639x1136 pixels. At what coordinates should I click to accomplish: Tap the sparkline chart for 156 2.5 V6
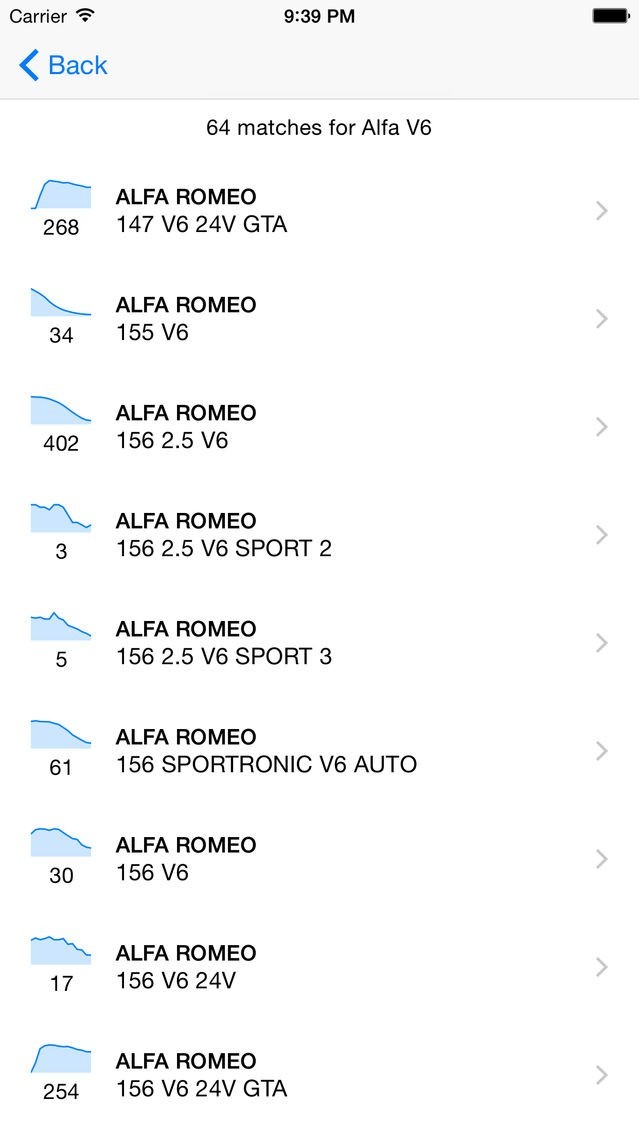[61, 410]
